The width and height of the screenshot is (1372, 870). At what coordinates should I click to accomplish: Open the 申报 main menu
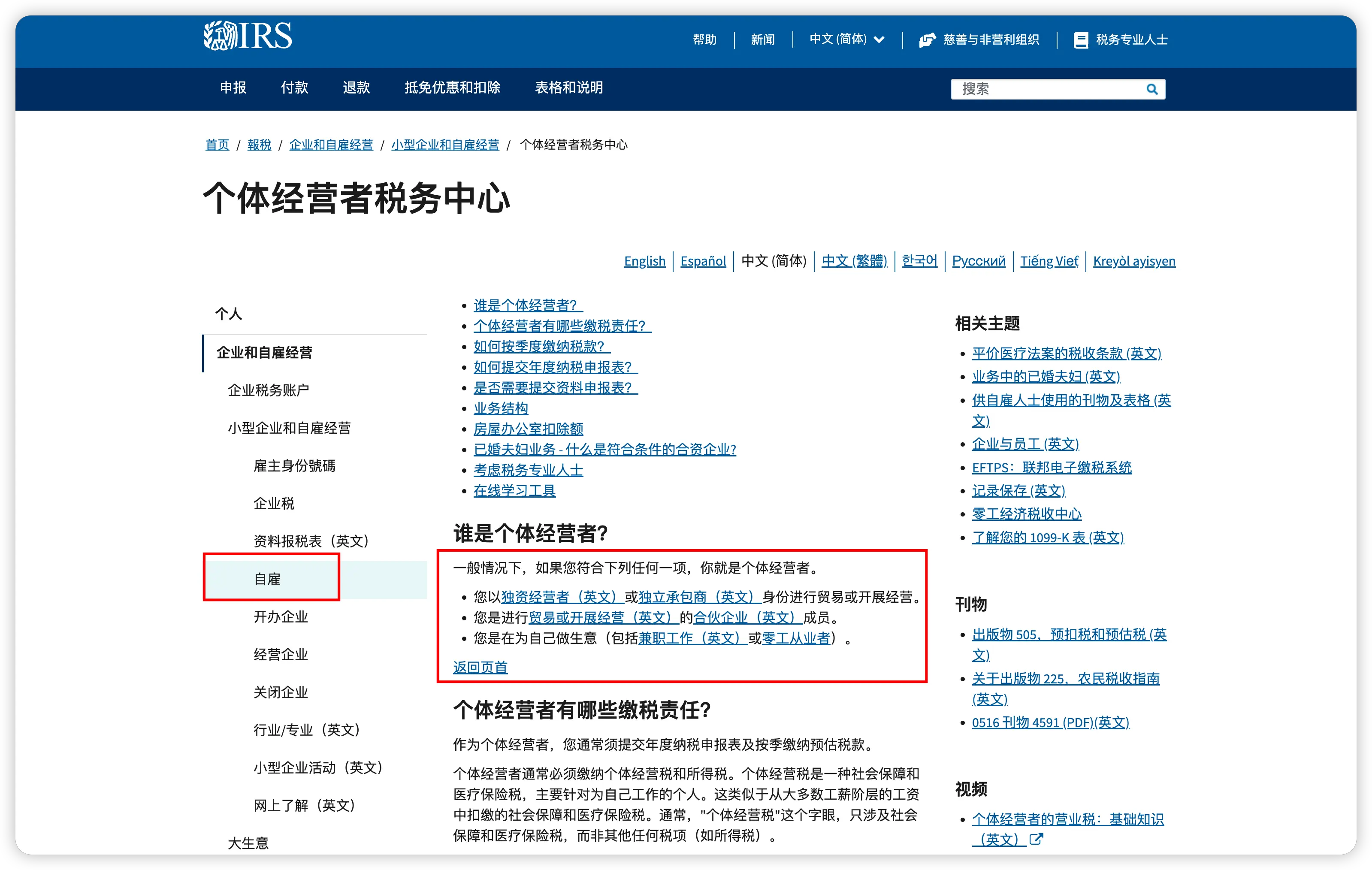point(233,88)
